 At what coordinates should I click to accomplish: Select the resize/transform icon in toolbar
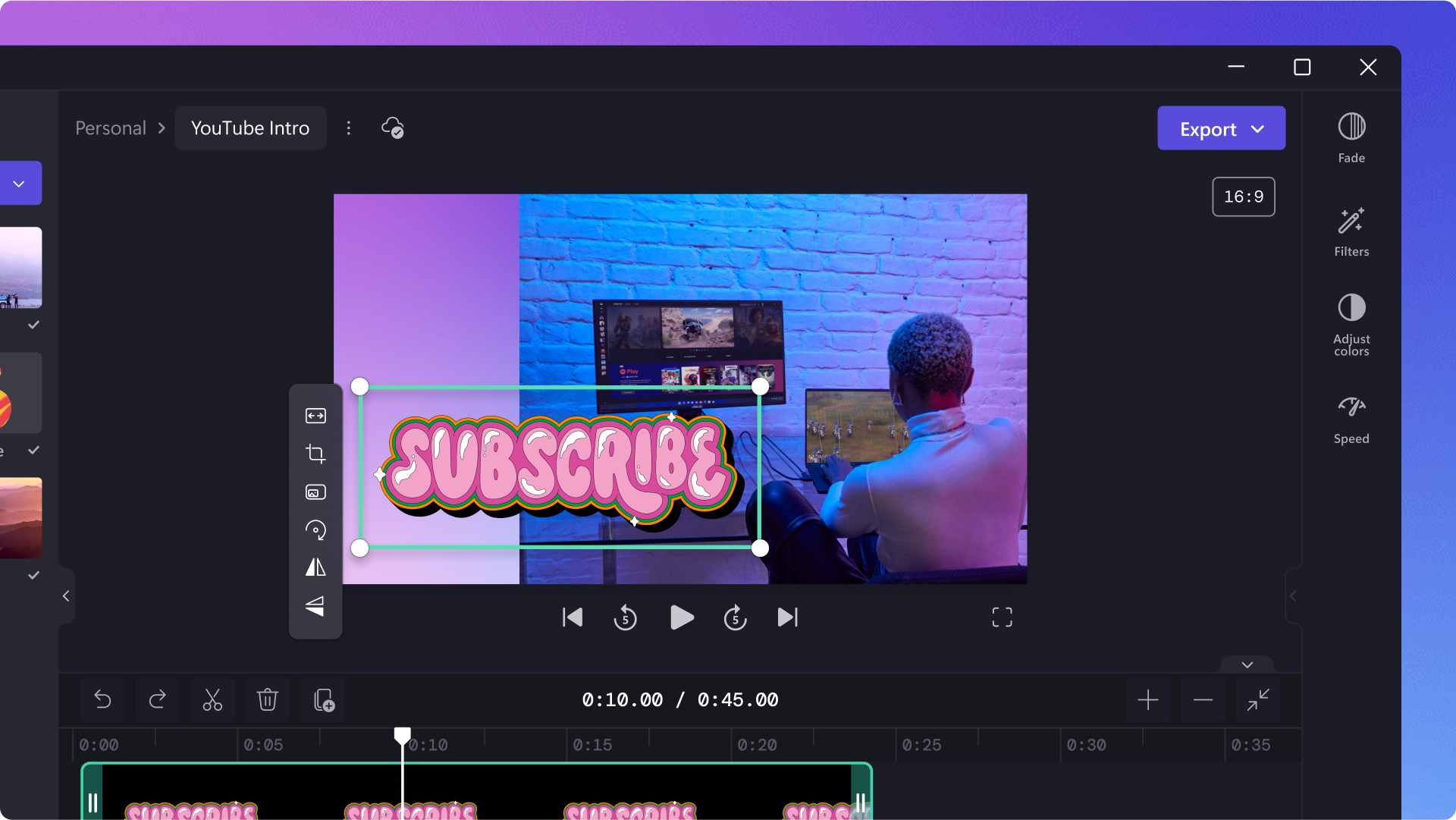pyautogui.click(x=316, y=415)
